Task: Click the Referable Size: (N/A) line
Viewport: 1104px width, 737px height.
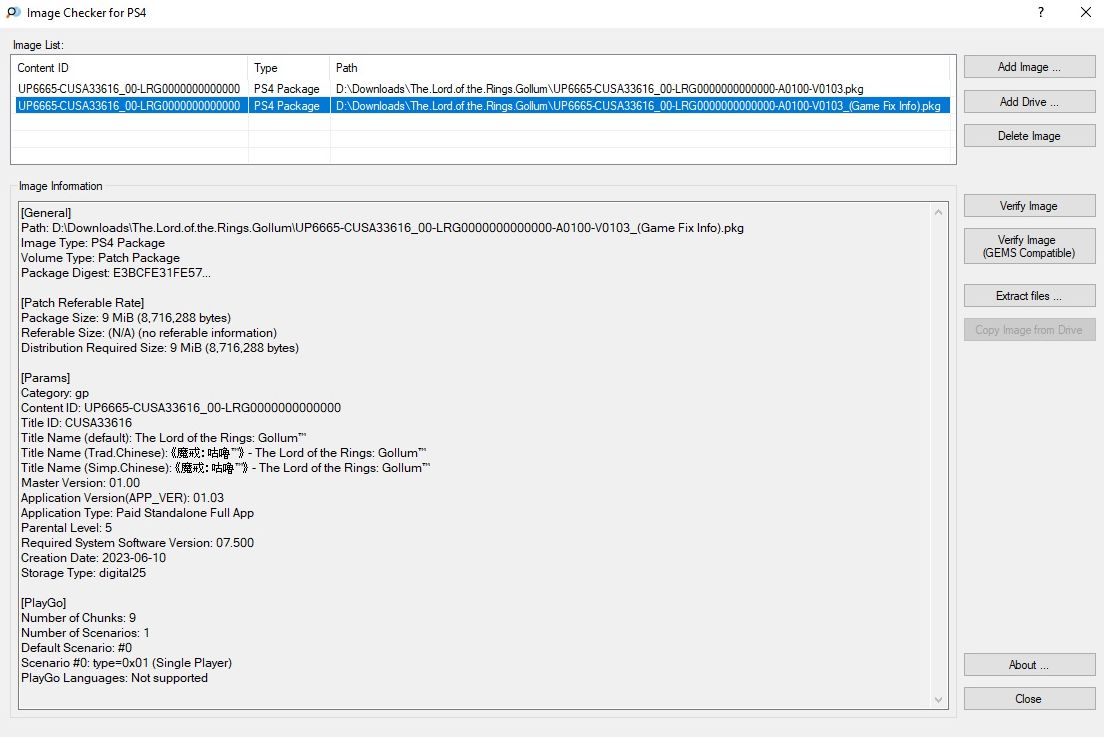Action: tap(149, 332)
